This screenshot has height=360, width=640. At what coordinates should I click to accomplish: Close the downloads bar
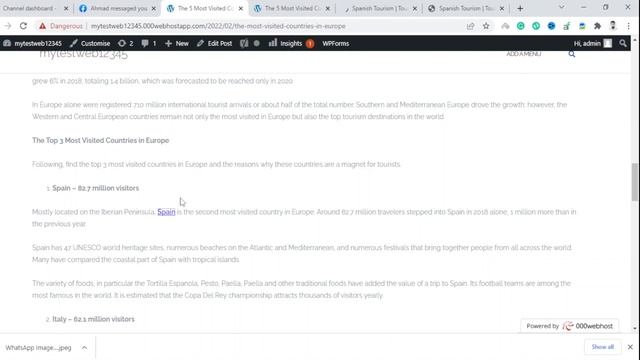tap(630, 347)
